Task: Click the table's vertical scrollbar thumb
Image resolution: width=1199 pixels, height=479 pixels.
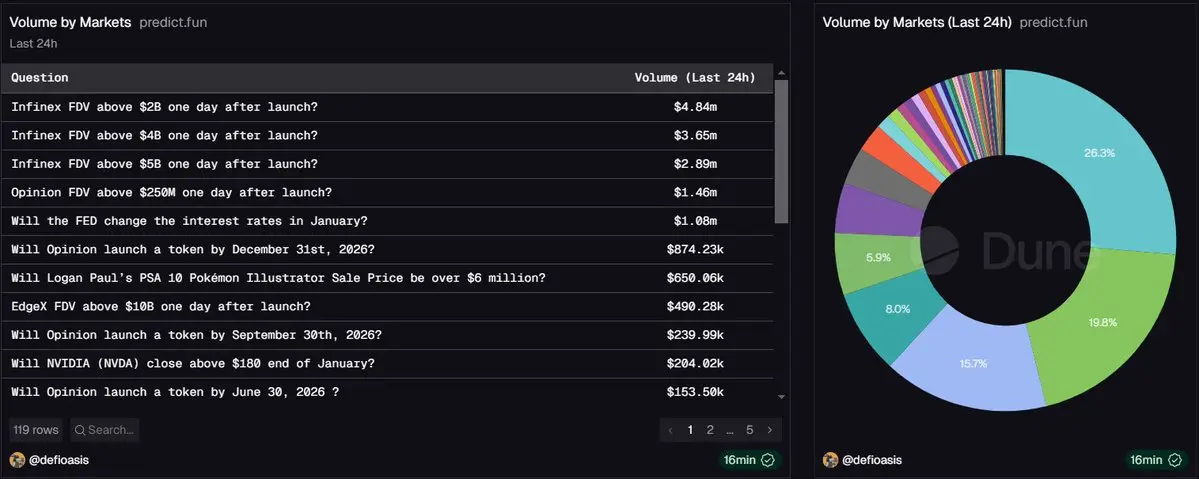Action: point(782,150)
